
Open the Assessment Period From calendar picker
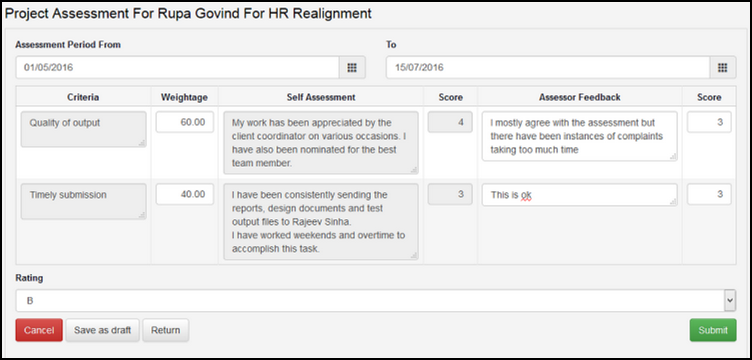tap(352, 68)
